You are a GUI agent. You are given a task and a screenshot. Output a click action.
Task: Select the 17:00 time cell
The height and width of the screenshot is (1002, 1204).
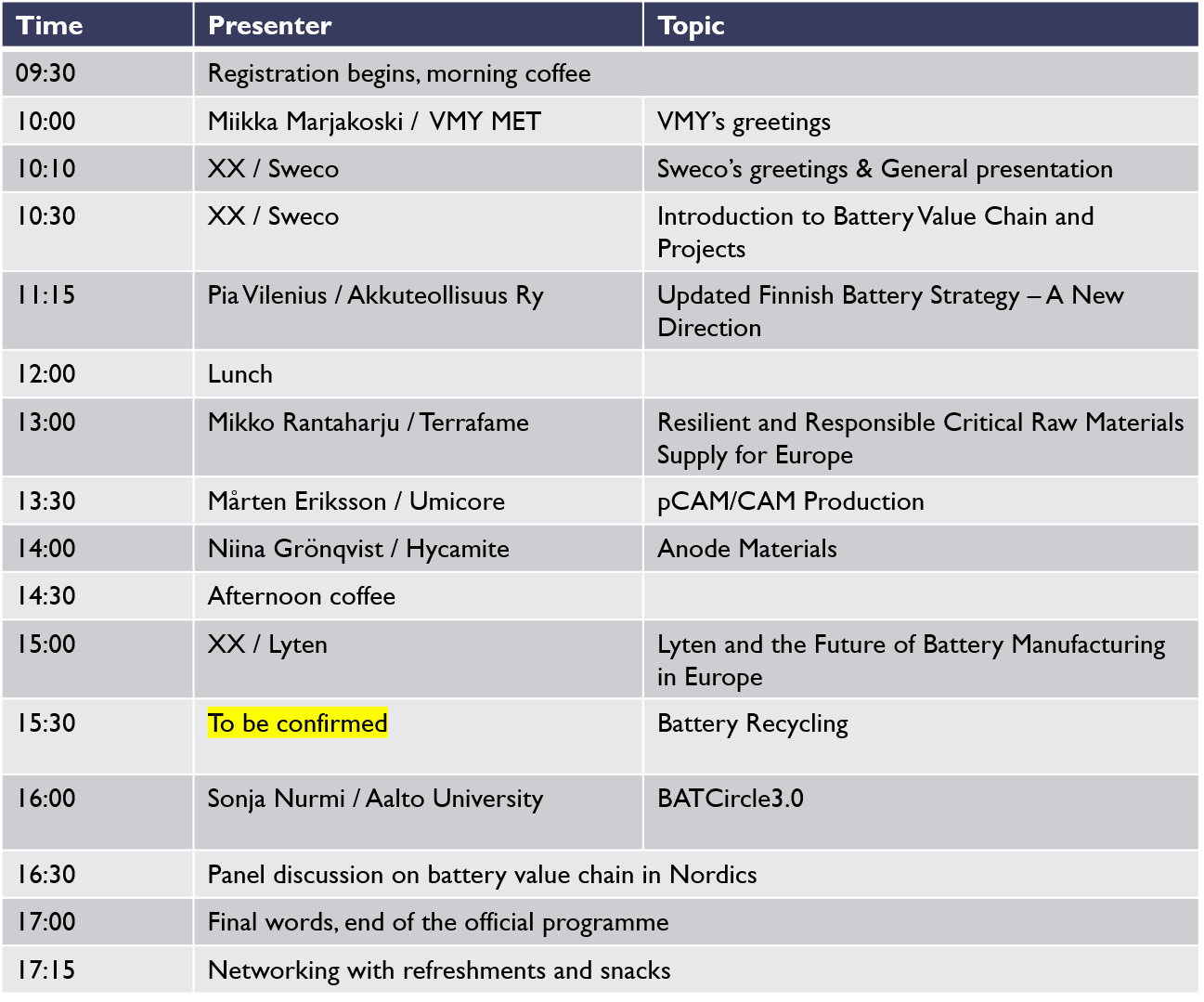[x=97, y=922]
